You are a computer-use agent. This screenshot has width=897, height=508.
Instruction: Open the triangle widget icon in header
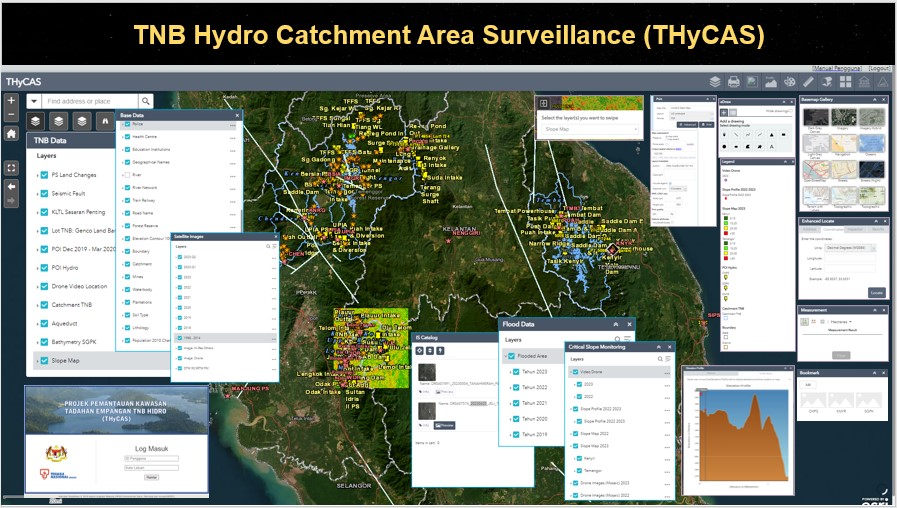pos(883,82)
